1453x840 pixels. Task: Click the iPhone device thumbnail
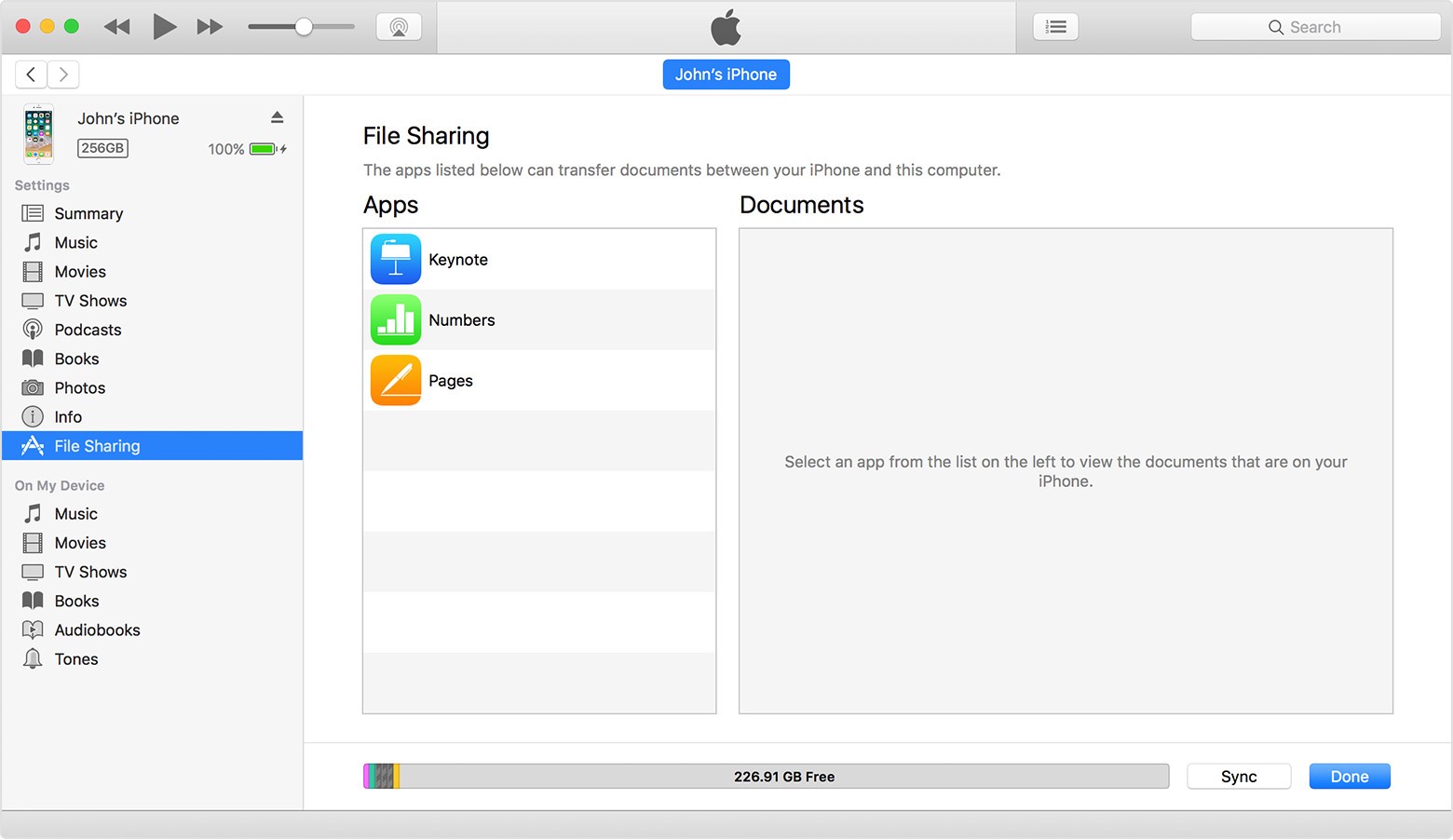[x=38, y=133]
